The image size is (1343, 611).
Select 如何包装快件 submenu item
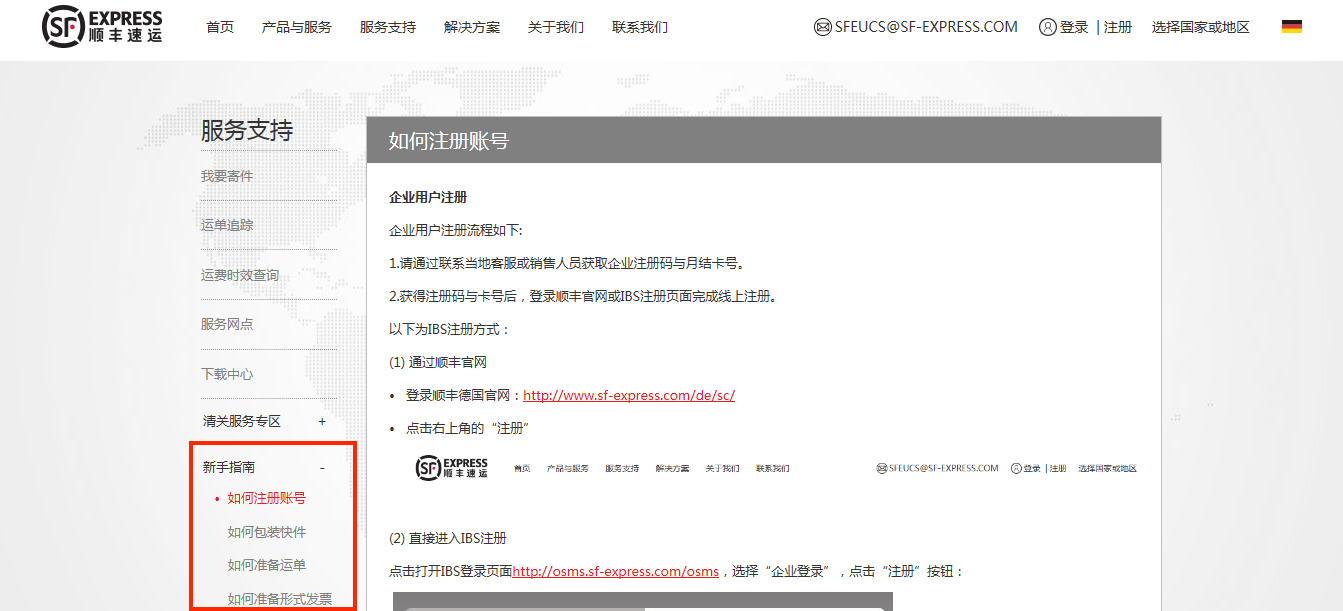(x=267, y=532)
